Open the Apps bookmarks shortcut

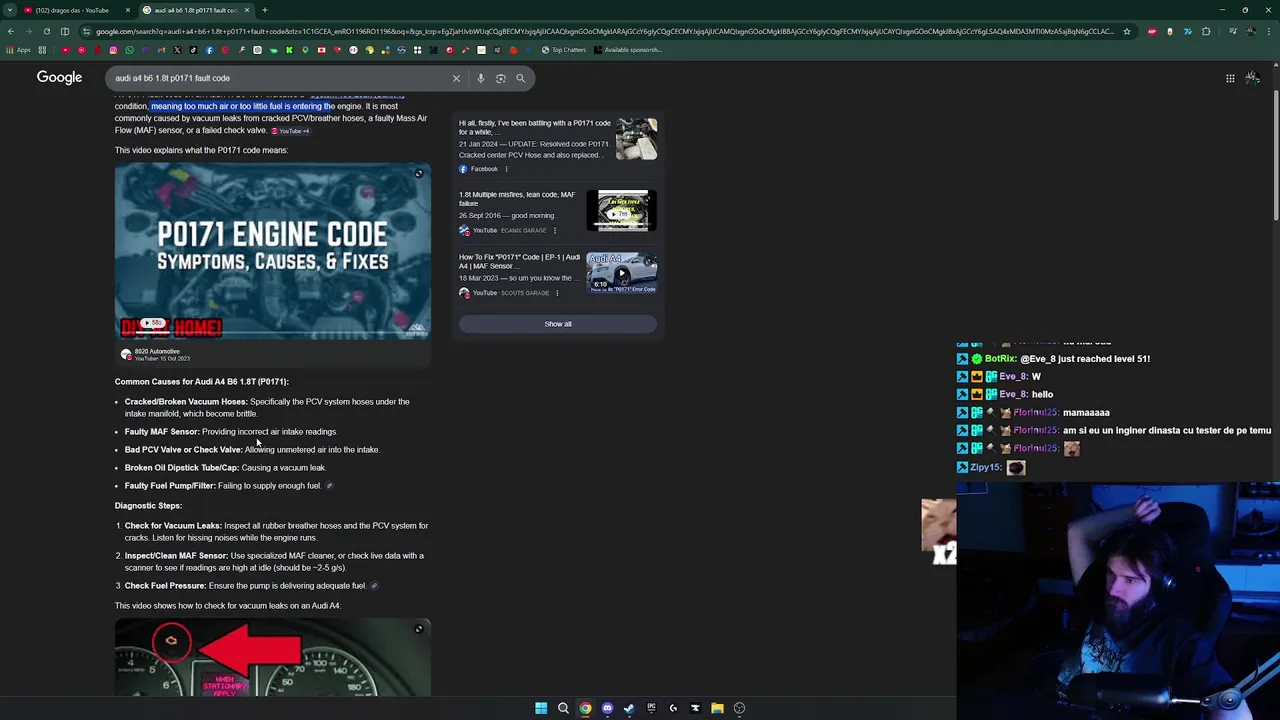pos(19,50)
